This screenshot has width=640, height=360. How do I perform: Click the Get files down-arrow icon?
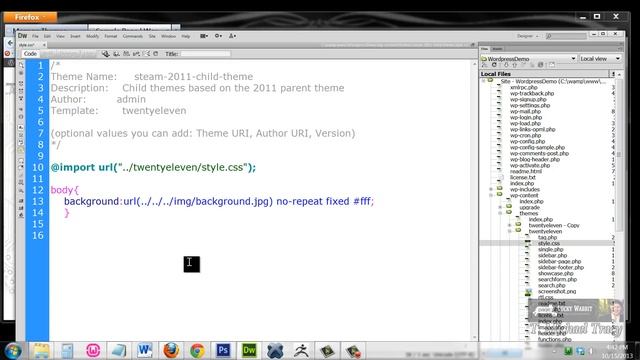[506, 65]
